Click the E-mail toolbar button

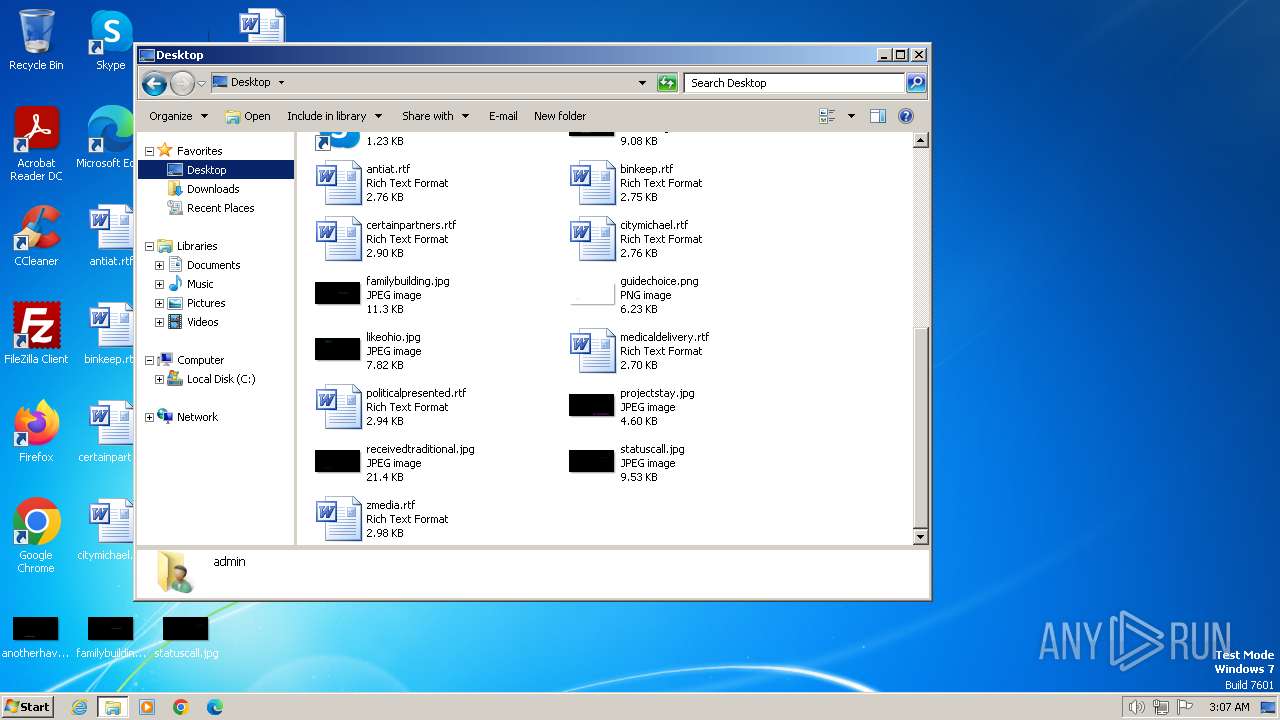click(x=503, y=116)
